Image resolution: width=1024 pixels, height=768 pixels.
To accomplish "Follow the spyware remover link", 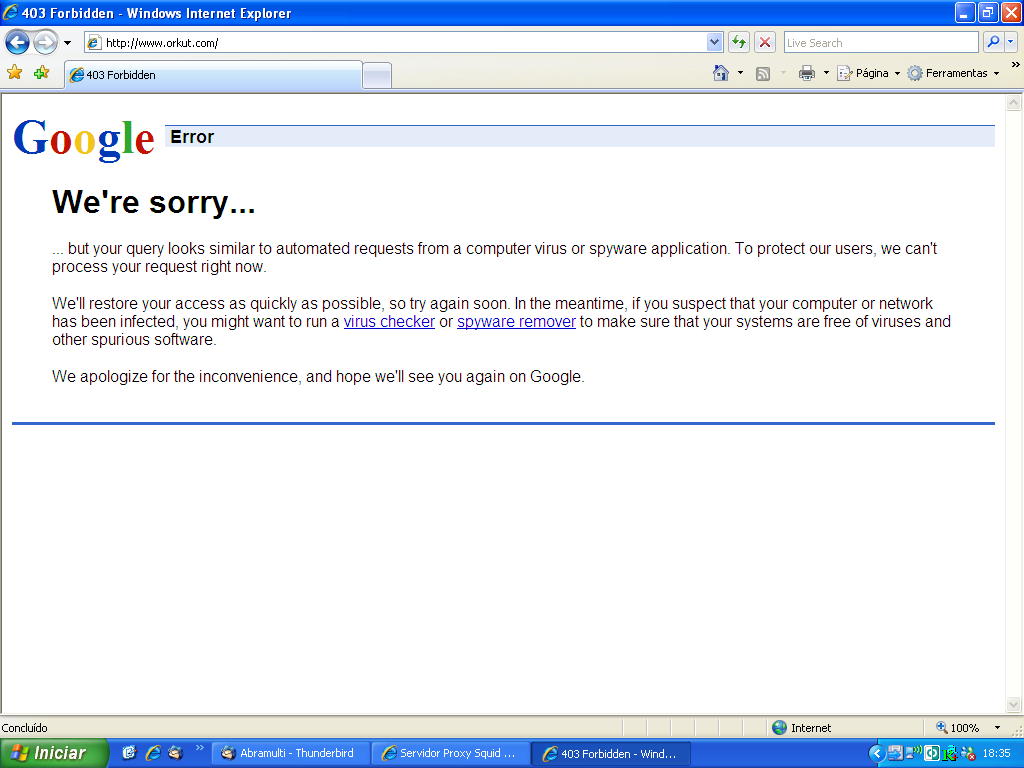I will pos(516,322).
